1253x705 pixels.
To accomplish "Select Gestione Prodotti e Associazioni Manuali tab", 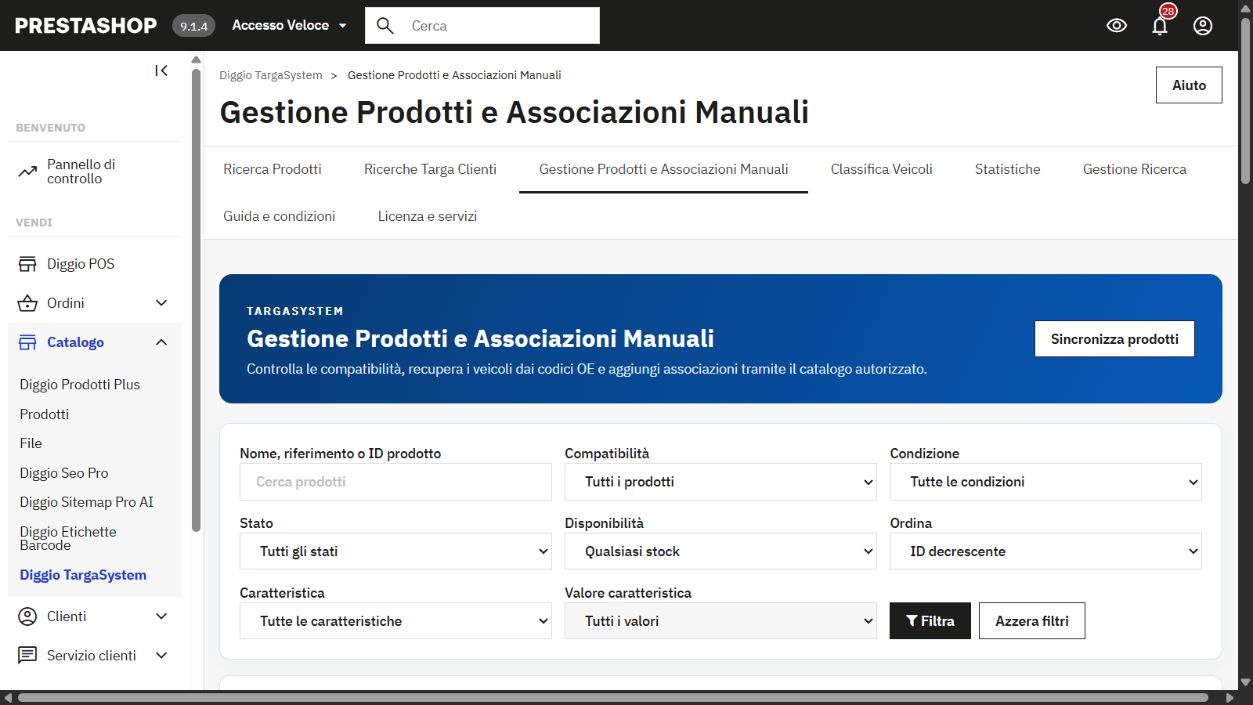I will (x=664, y=169).
